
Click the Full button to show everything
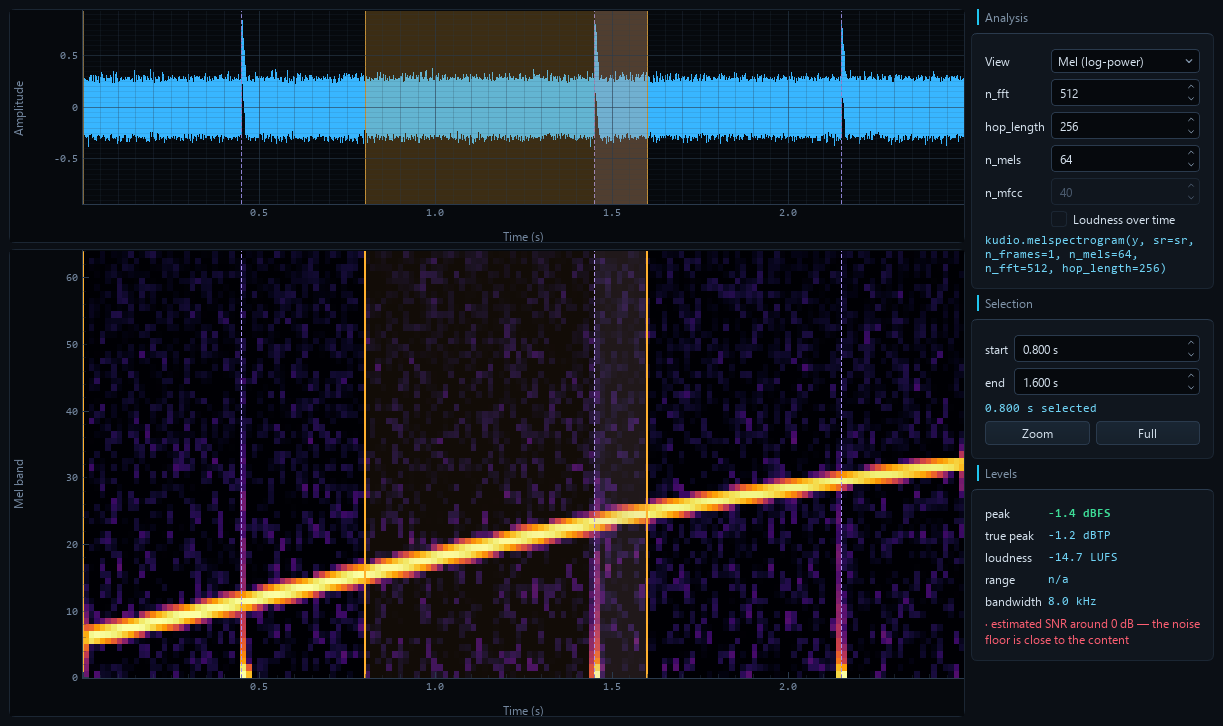click(1147, 433)
